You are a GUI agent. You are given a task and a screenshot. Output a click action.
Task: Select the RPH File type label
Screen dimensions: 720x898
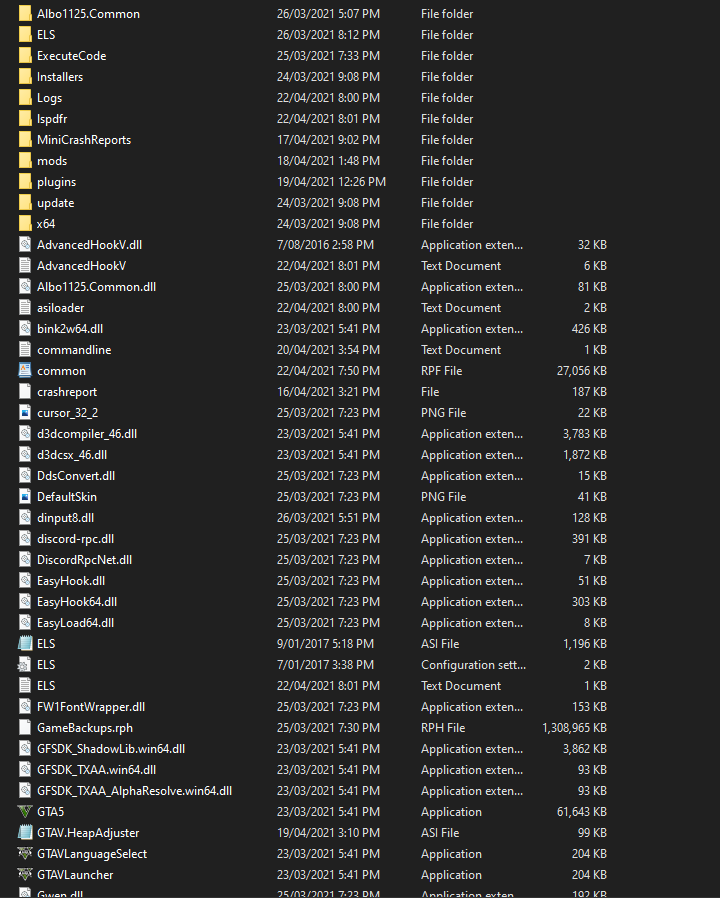point(443,728)
